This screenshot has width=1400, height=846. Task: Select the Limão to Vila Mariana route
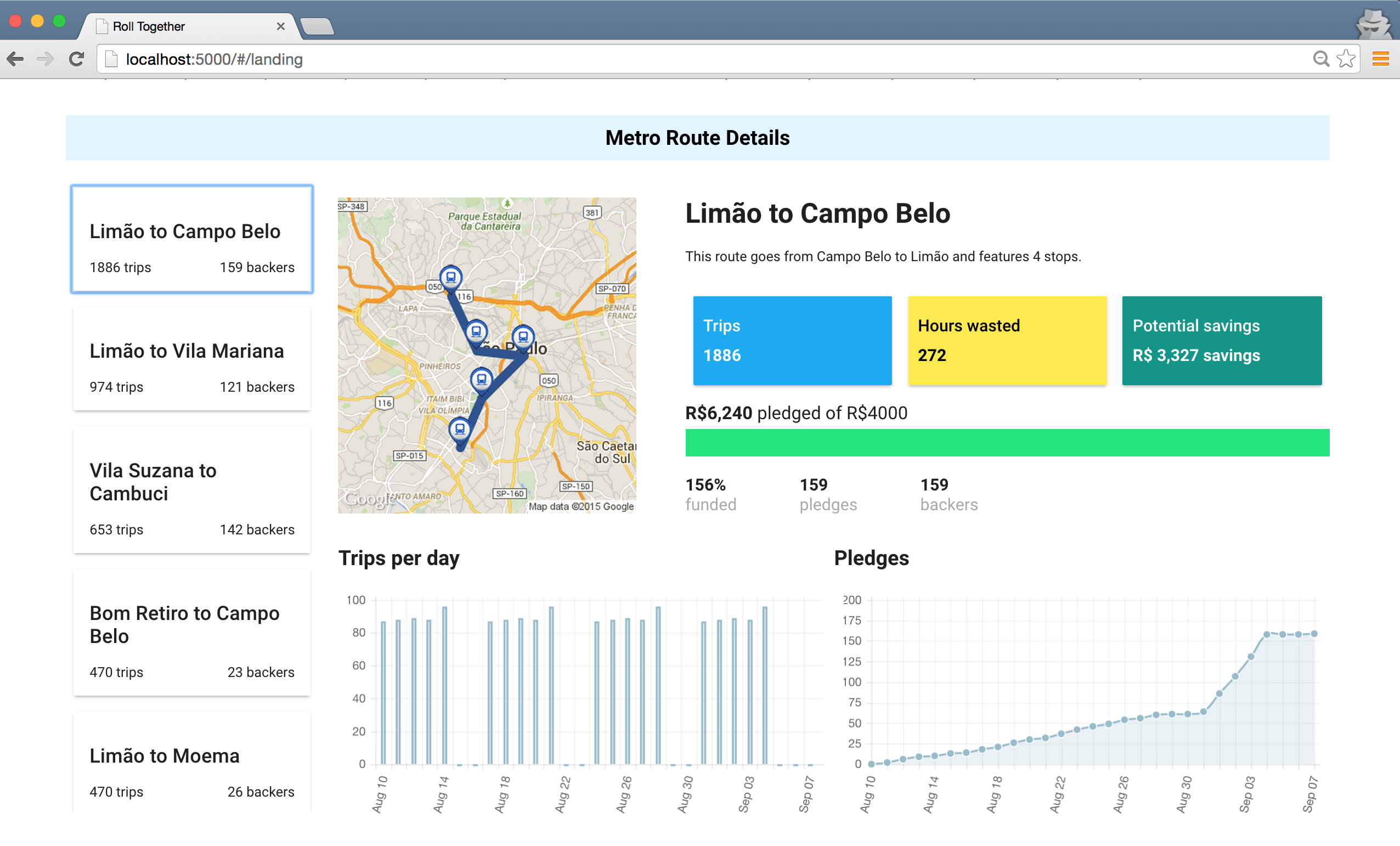point(192,359)
